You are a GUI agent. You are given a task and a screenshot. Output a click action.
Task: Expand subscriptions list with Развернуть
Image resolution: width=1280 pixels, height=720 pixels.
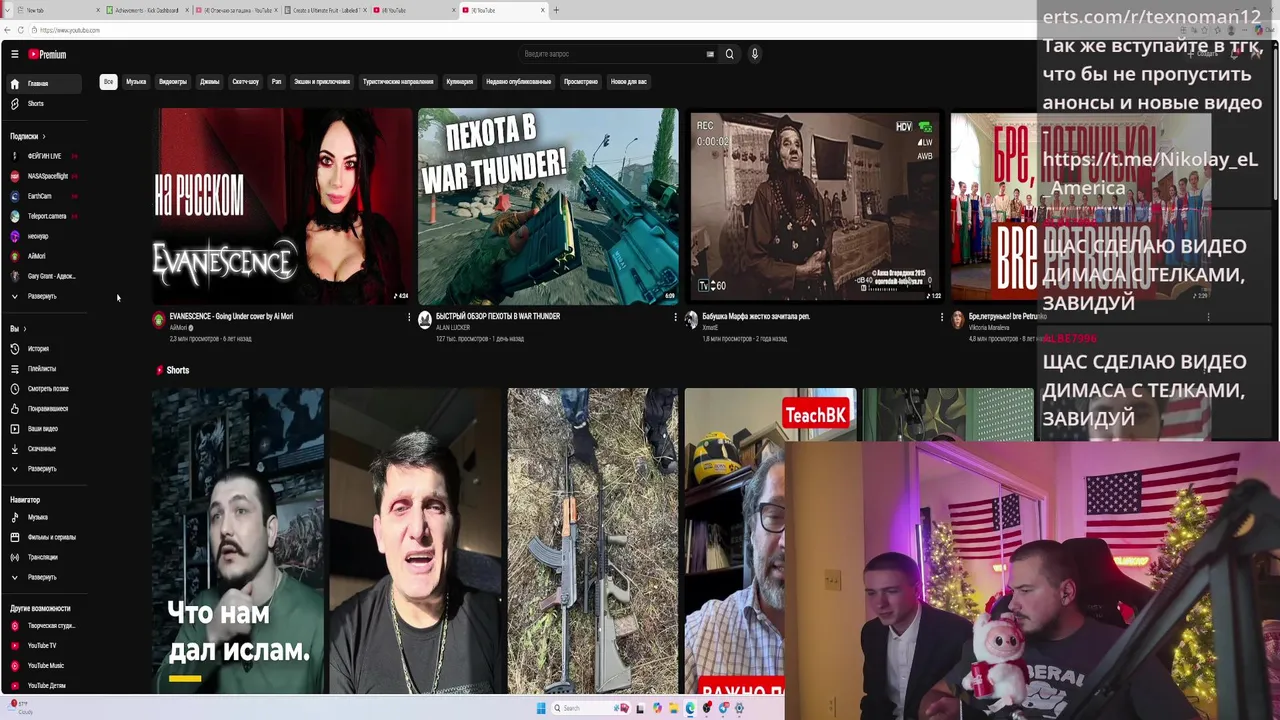click(43, 297)
